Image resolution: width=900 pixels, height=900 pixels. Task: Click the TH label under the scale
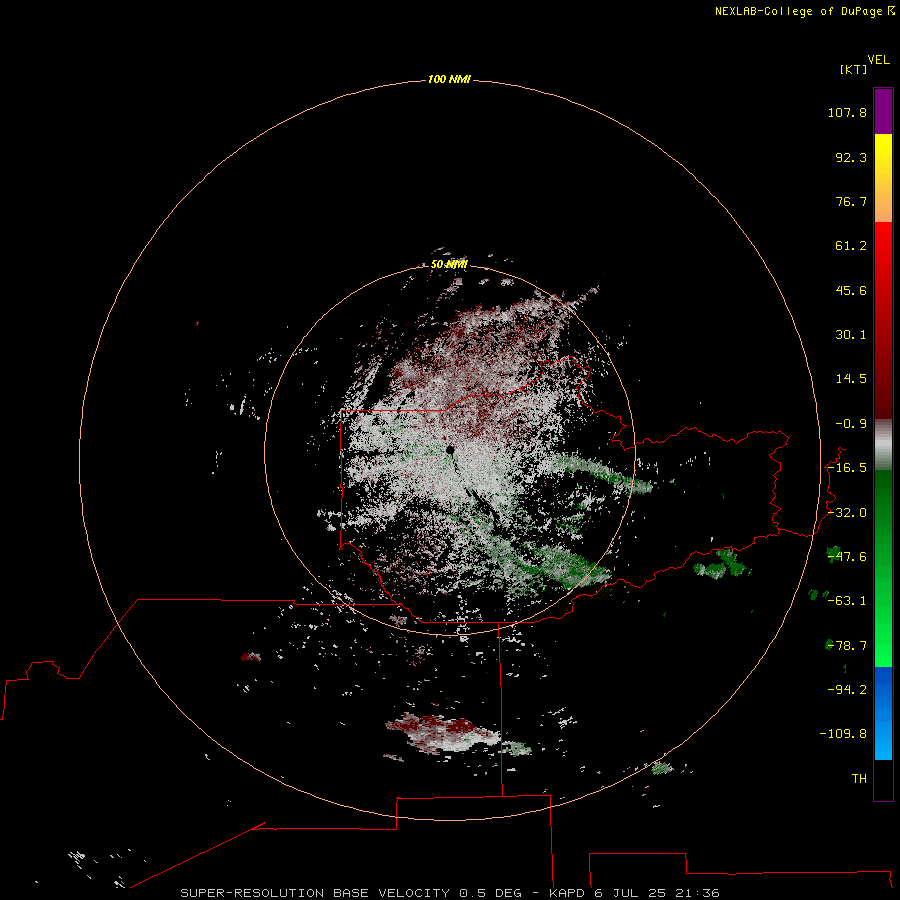[x=859, y=779]
